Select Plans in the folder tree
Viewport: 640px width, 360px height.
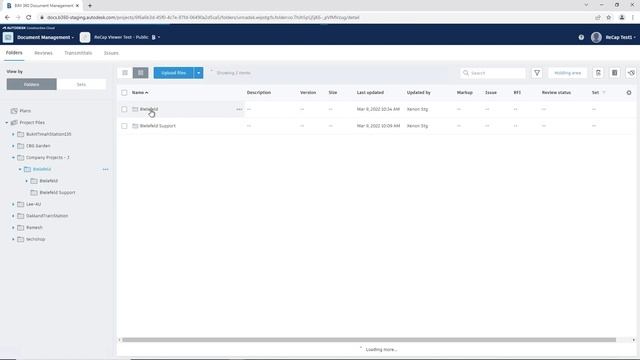(x=25, y=111)
